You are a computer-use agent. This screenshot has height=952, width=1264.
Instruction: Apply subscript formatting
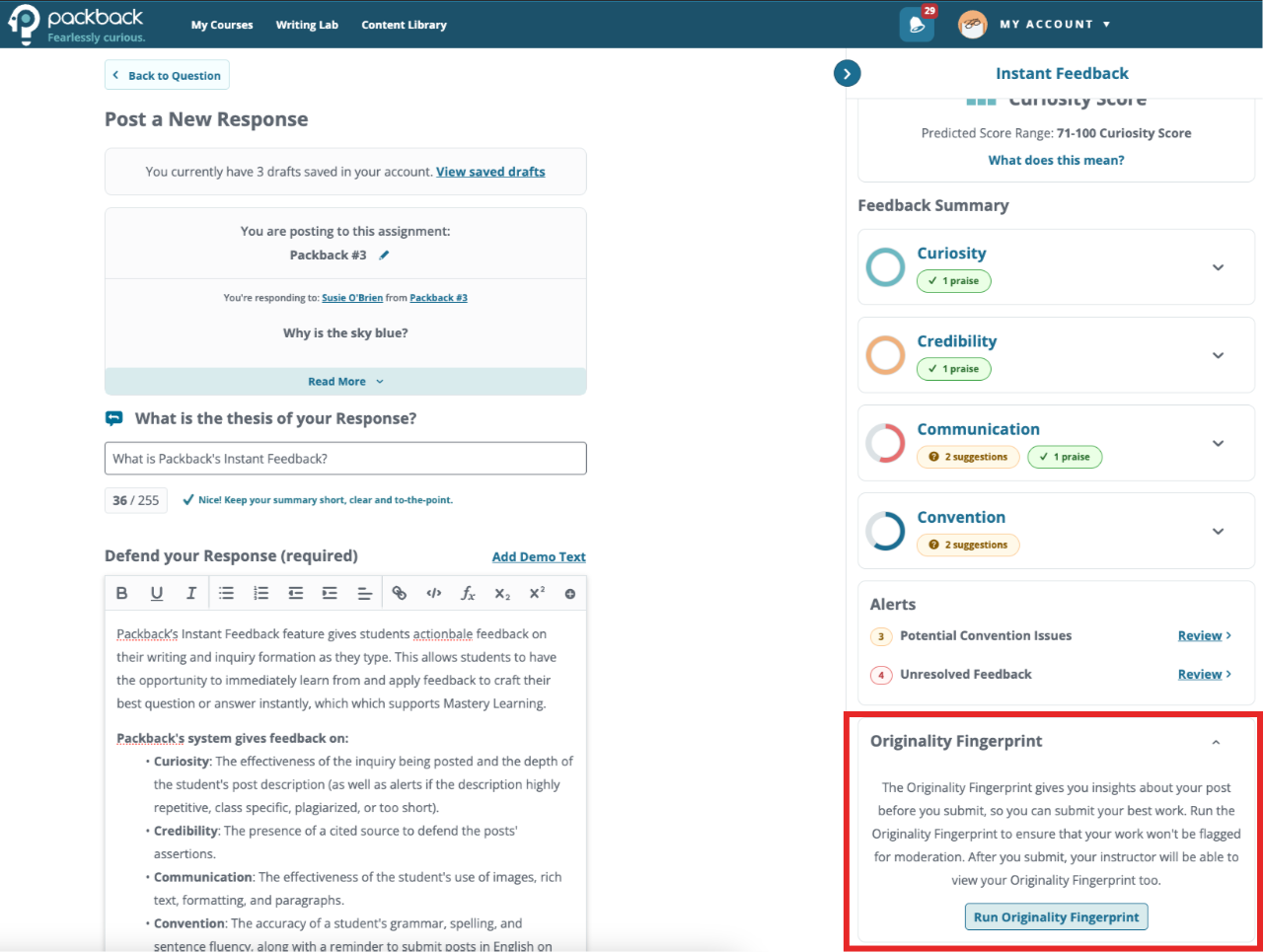pos(502,593)
